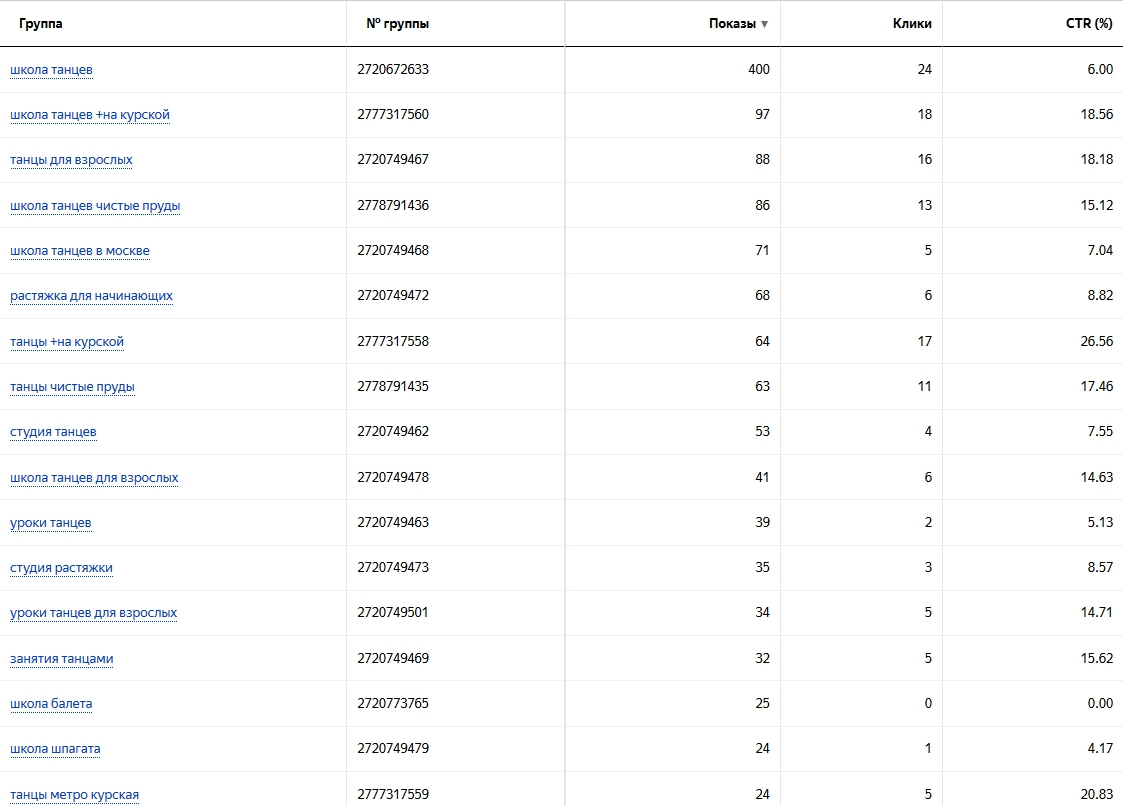Click the sort arrow next to Показы
Screen dimensions: 1123x806
click(x=765, y=25)
